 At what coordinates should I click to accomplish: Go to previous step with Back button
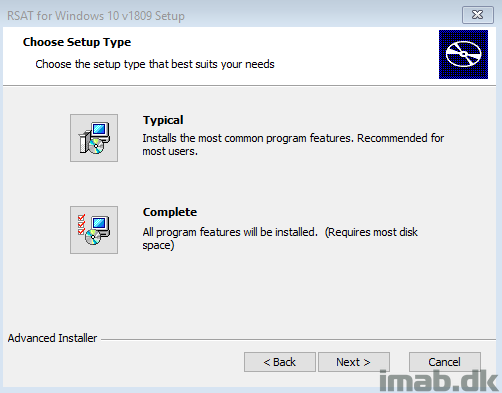click(280, 362)
